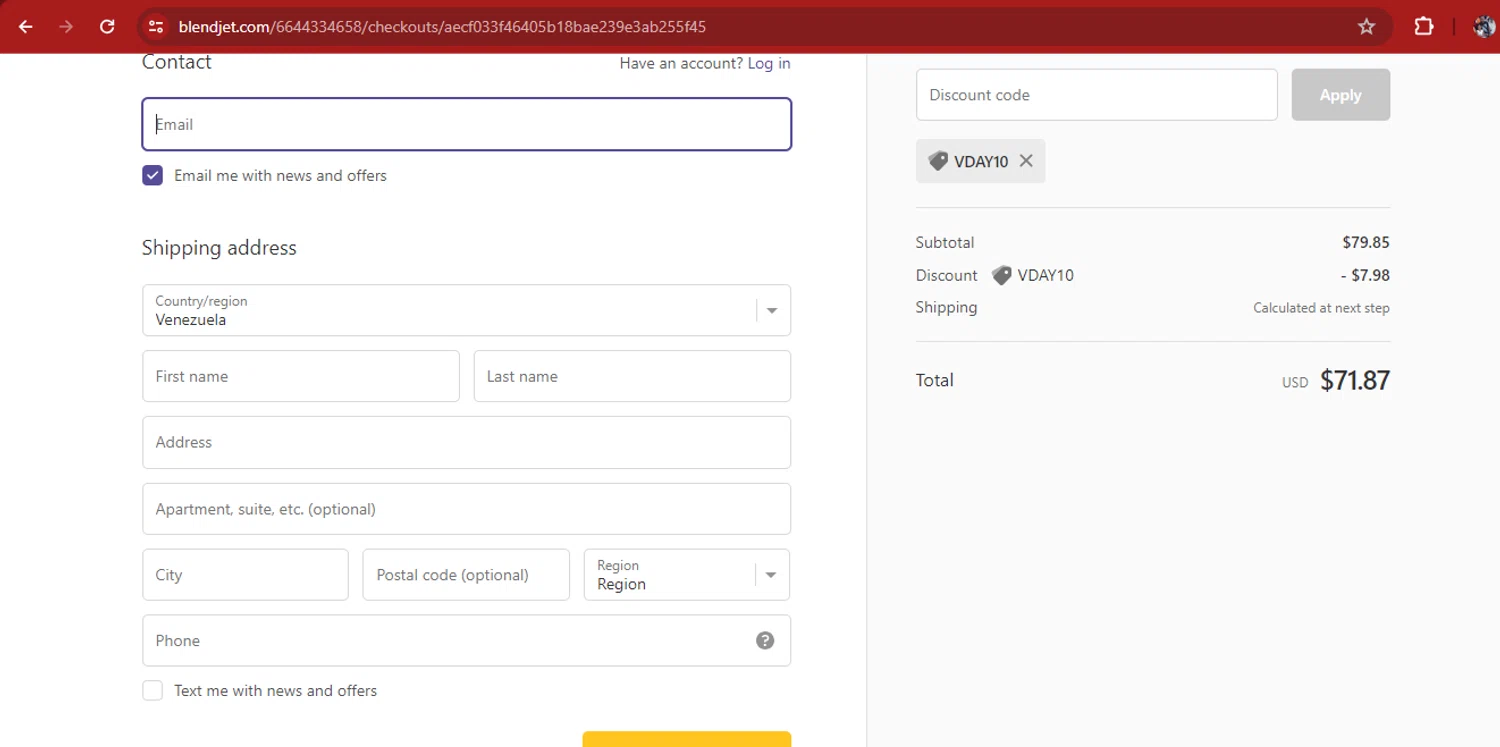This screenshot has height=747, width=1500.
Task: Click the $71.87 total amount
Action: pyautogui.click(x=1355, y=380)
